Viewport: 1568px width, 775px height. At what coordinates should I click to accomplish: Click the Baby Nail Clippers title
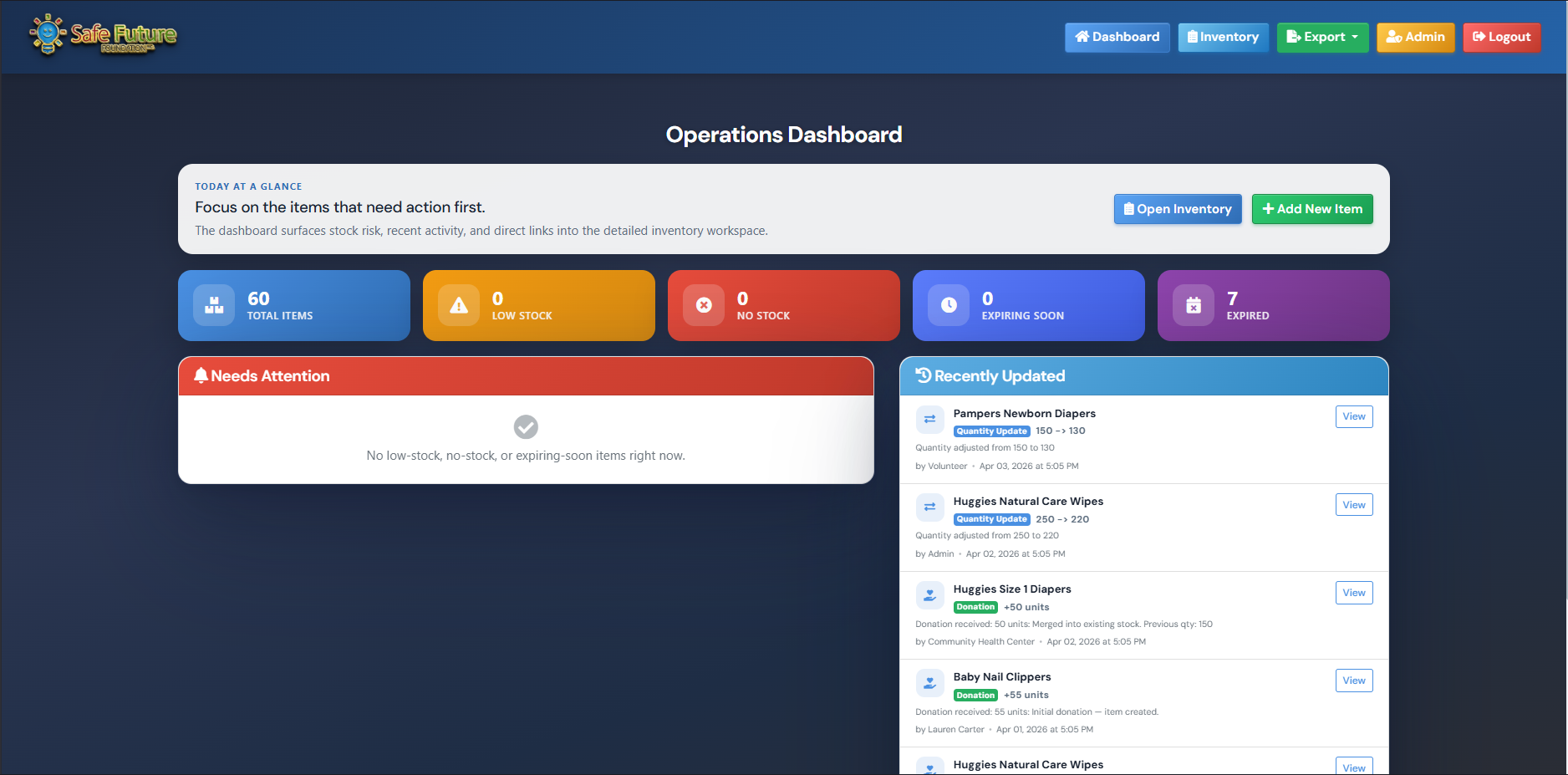pyautogui.click(x=1002, y=676)
